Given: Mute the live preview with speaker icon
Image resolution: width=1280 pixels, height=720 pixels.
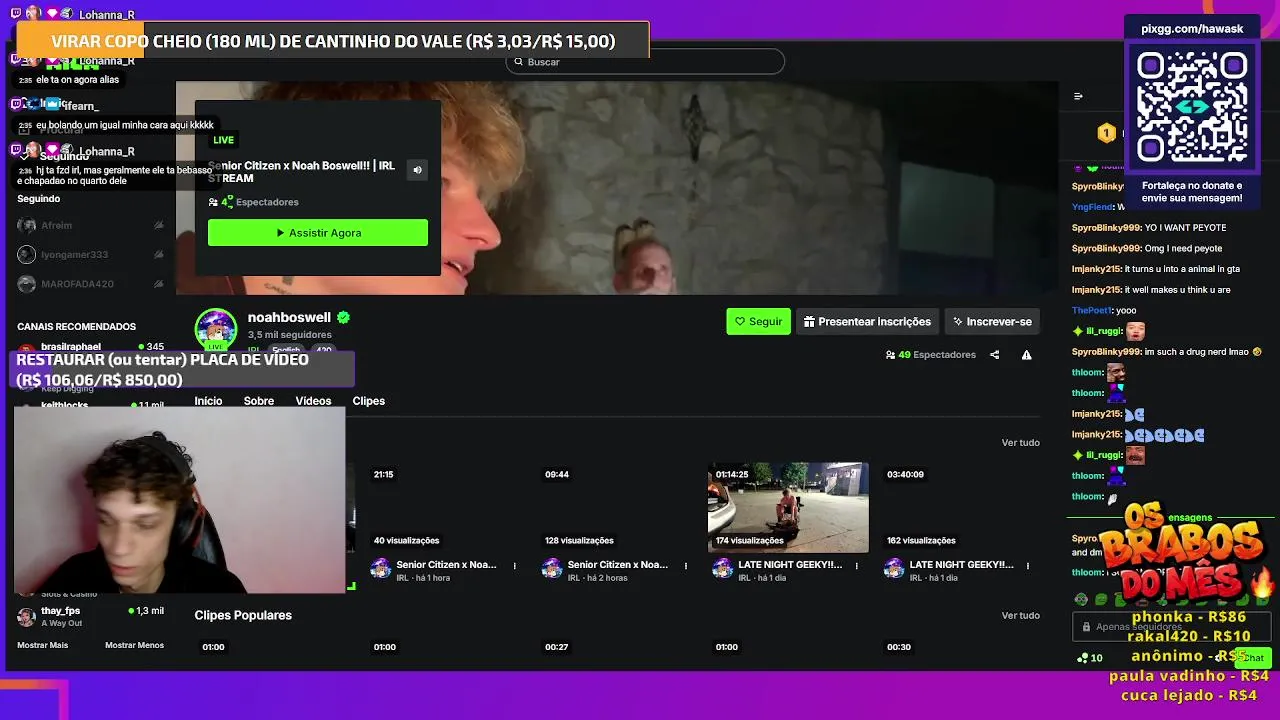Looking at the screenshot, I should [417, 170].
